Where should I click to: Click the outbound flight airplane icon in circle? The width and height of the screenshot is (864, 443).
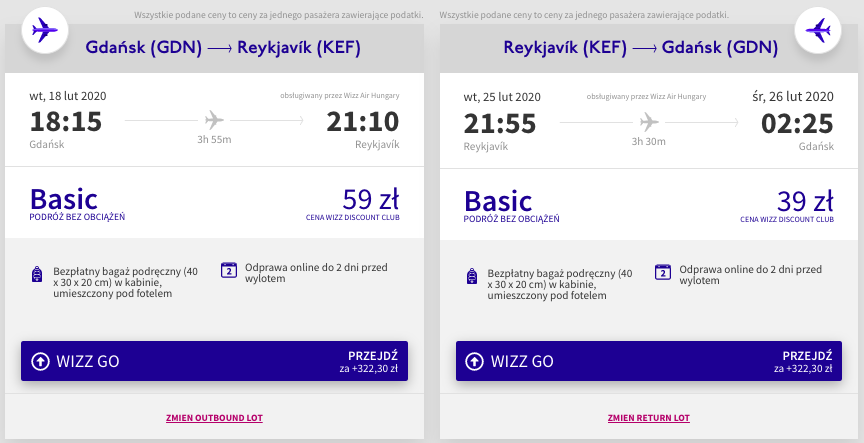click(45, 30)
